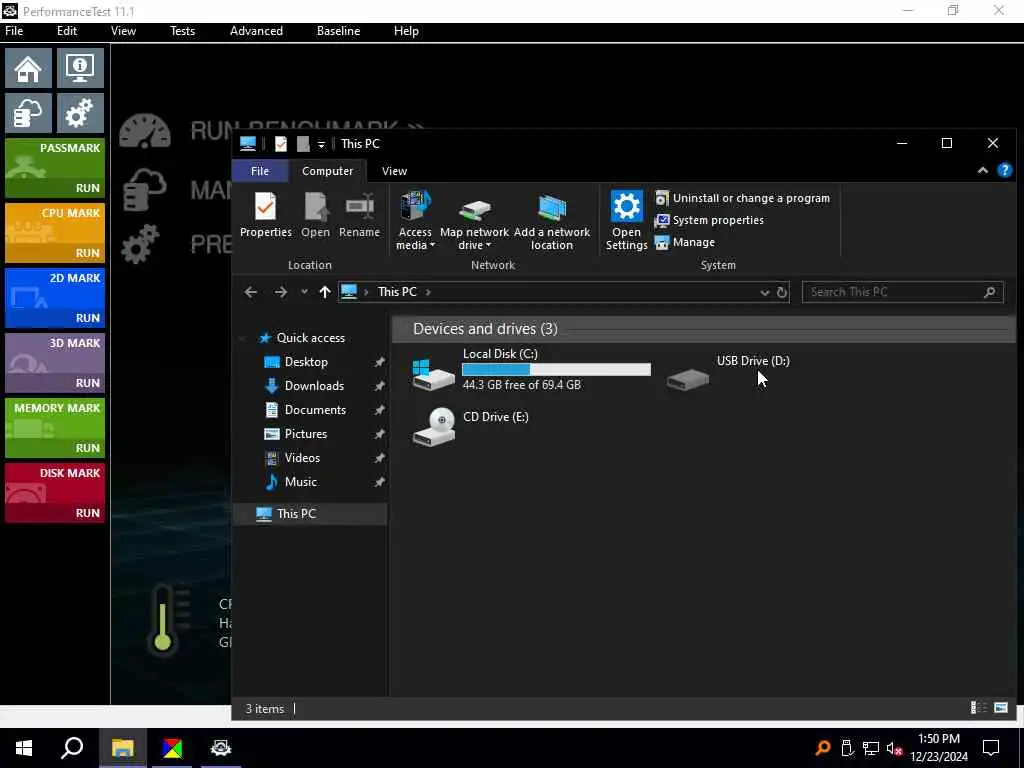Open PerformanceTest Baseline menu
The image size is (1024, 768).
click(338, 31)
